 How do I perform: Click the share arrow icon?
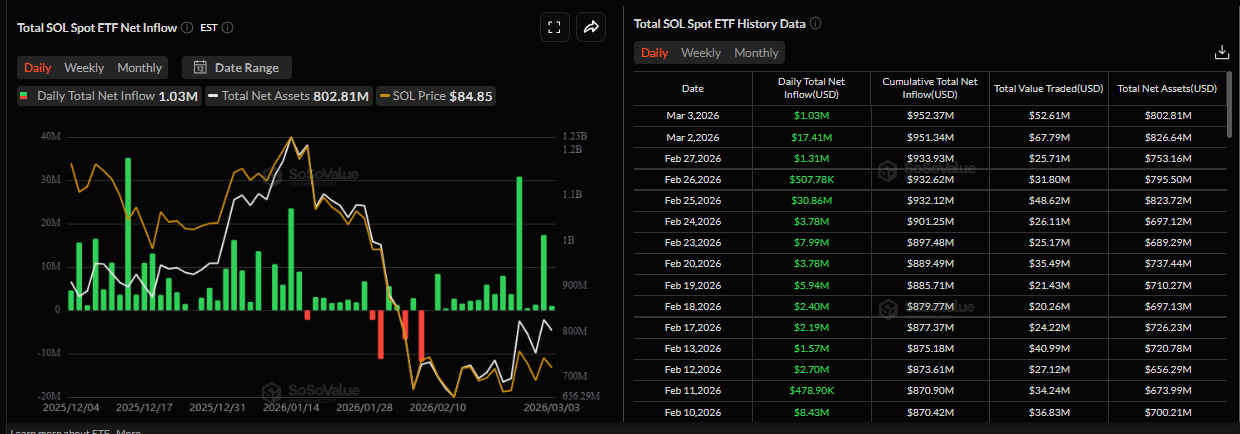[590, 27]
